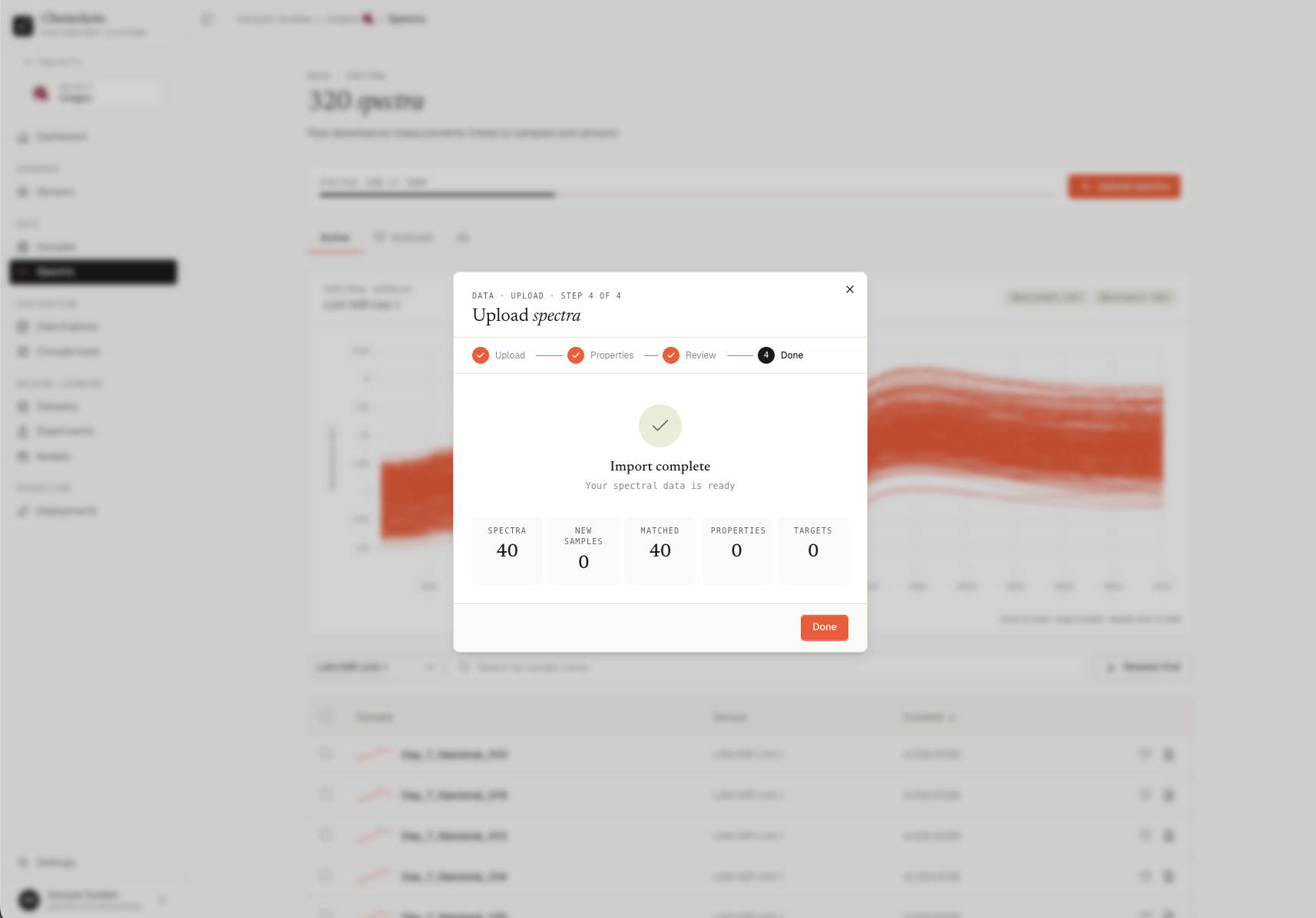Viewport: 1316px width, 918px height.
Task: Select the NEW SAMPLES 0 summary card
Action: coord(584,550)
